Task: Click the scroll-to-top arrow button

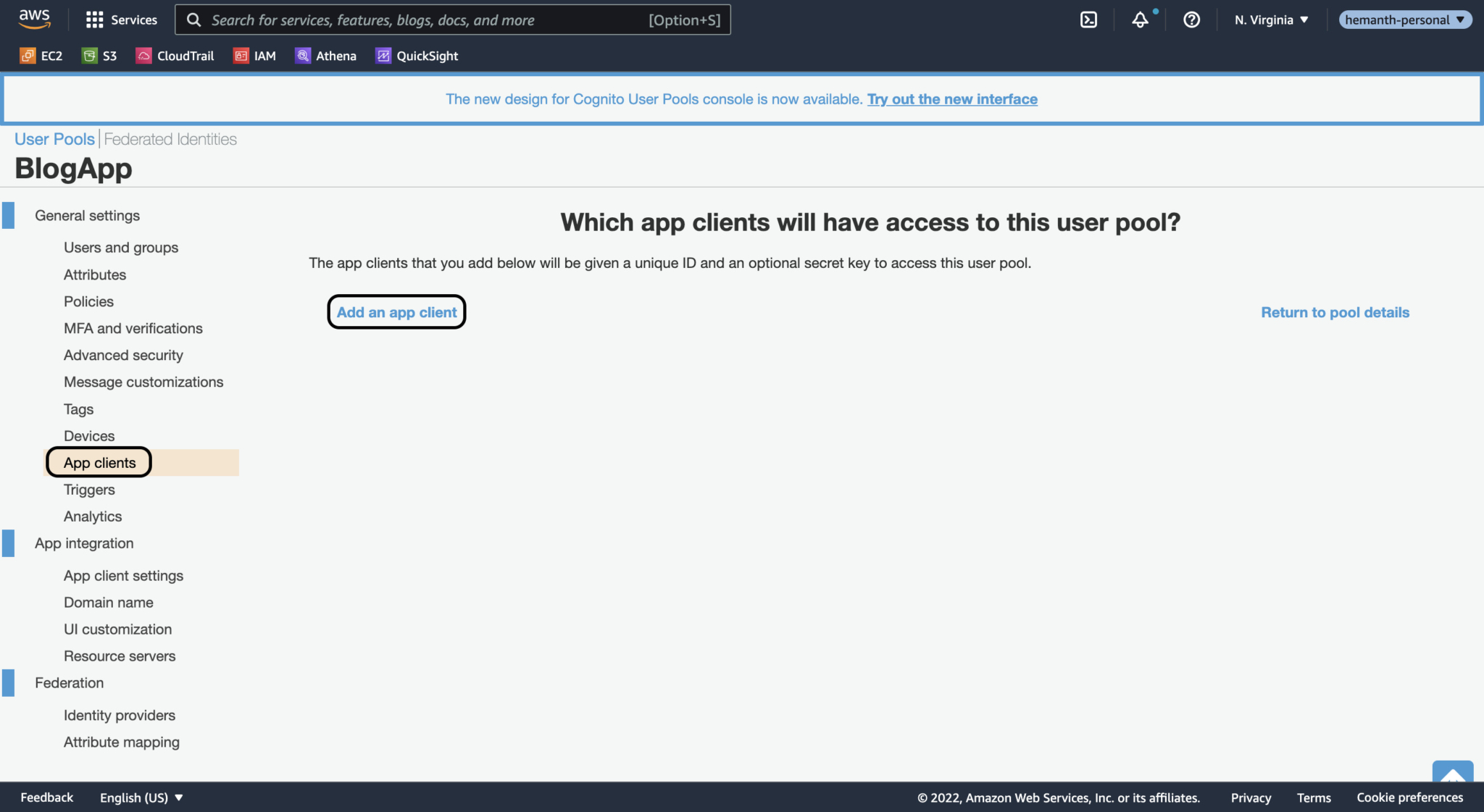Action: pyautogui.click(x=1452, y=771)
